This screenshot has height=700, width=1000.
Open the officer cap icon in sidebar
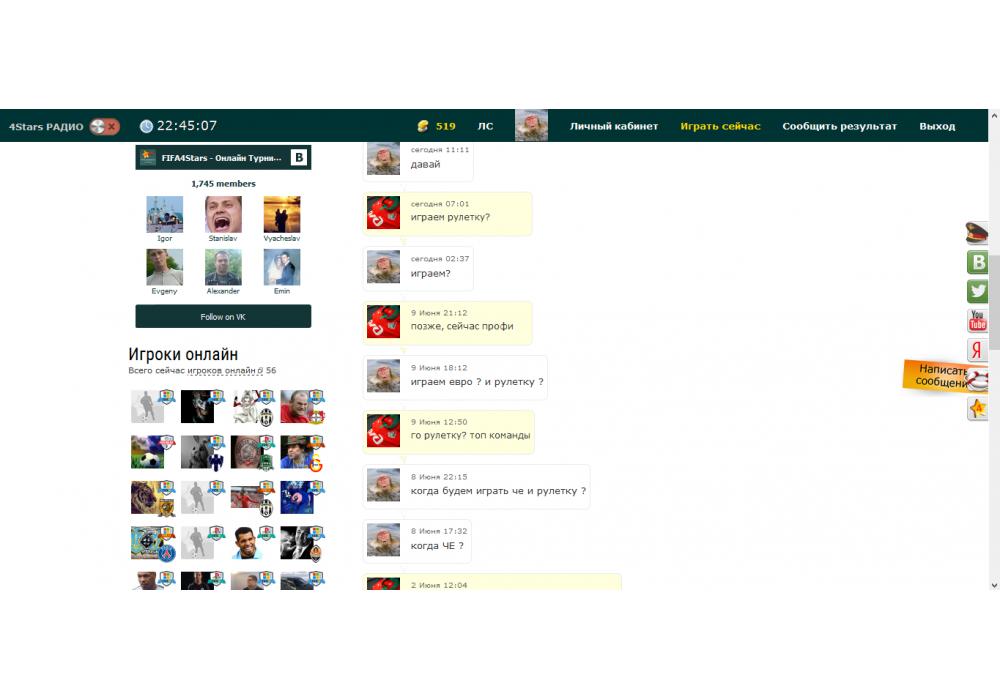(977, 234)
